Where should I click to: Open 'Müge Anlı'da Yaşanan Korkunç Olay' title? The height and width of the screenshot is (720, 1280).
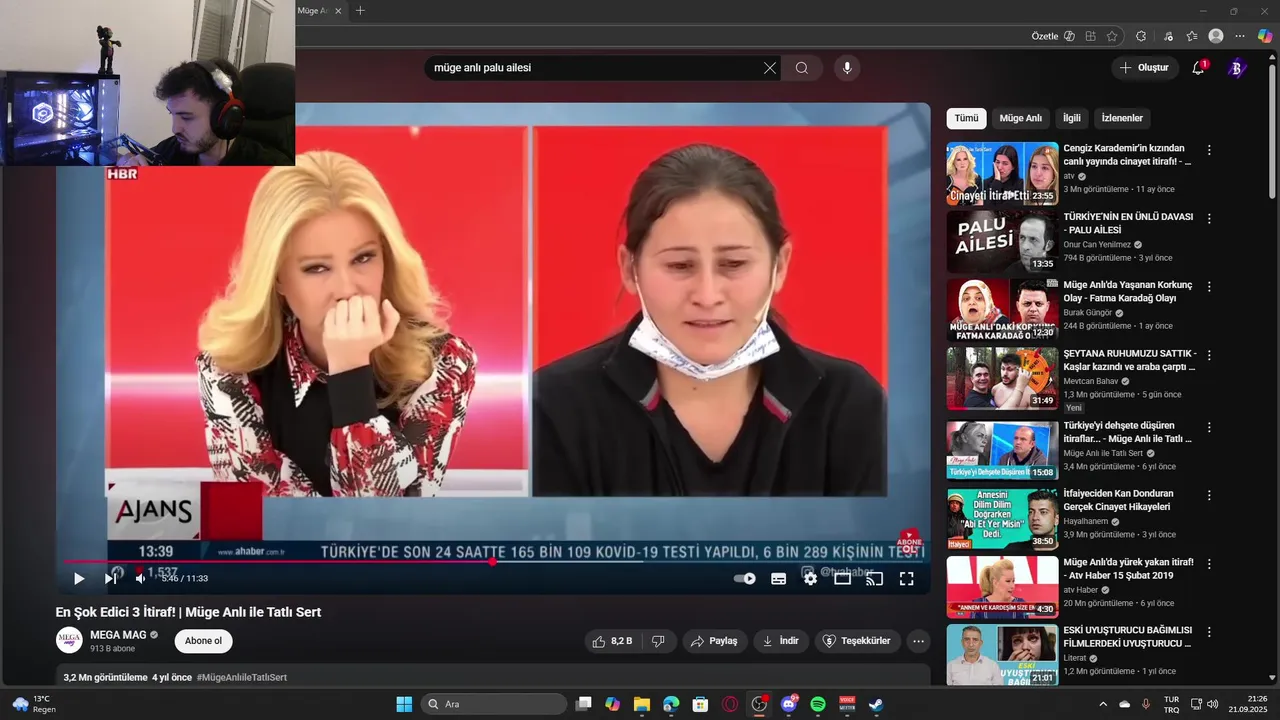tap(1128, 292)
